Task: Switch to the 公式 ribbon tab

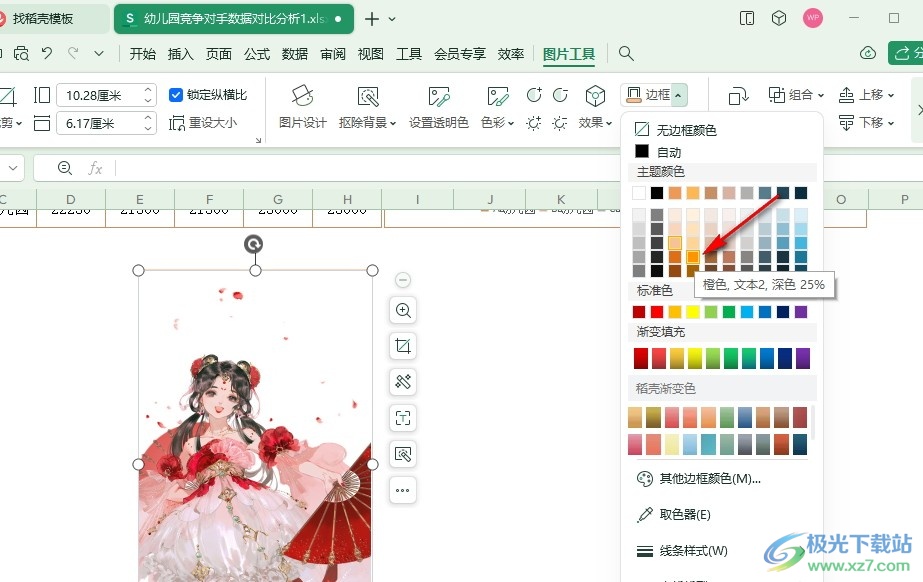Action: pos(257,54)
